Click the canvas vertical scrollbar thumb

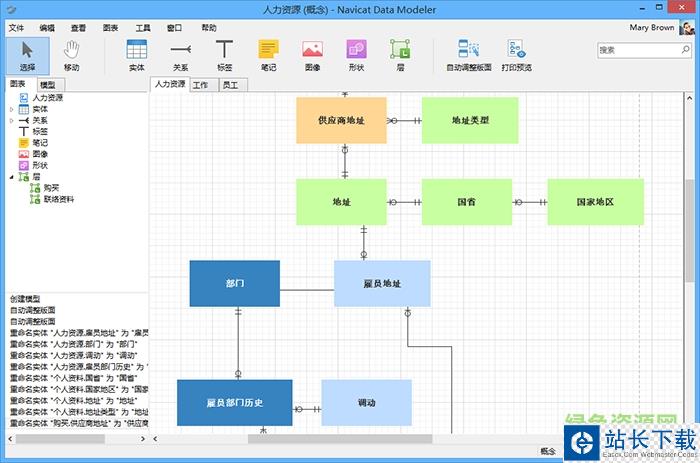click(x=690, y=230)
